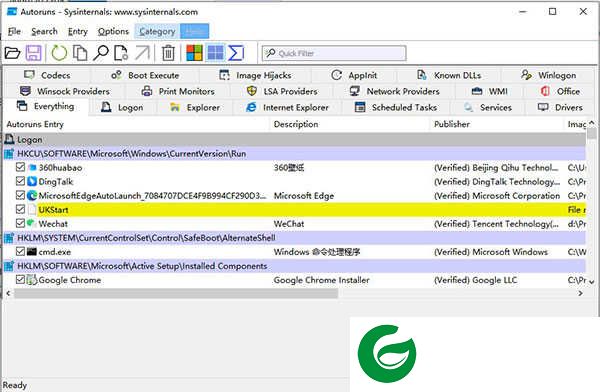The height and width of the screenshot is (392, 600).
Task: Switch to the Known DLLs tab
Action: [449, 75]
